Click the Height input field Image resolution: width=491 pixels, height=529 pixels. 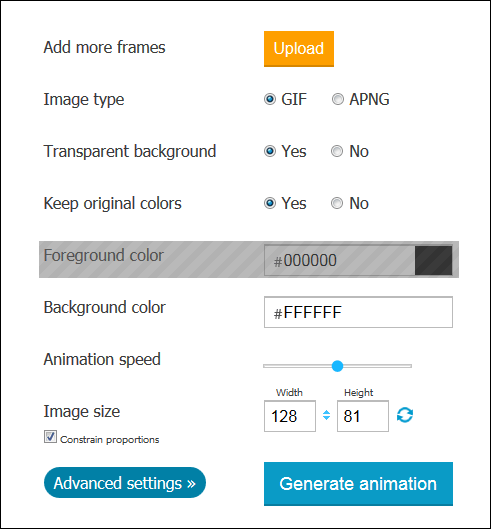click(x=363, y=416)
